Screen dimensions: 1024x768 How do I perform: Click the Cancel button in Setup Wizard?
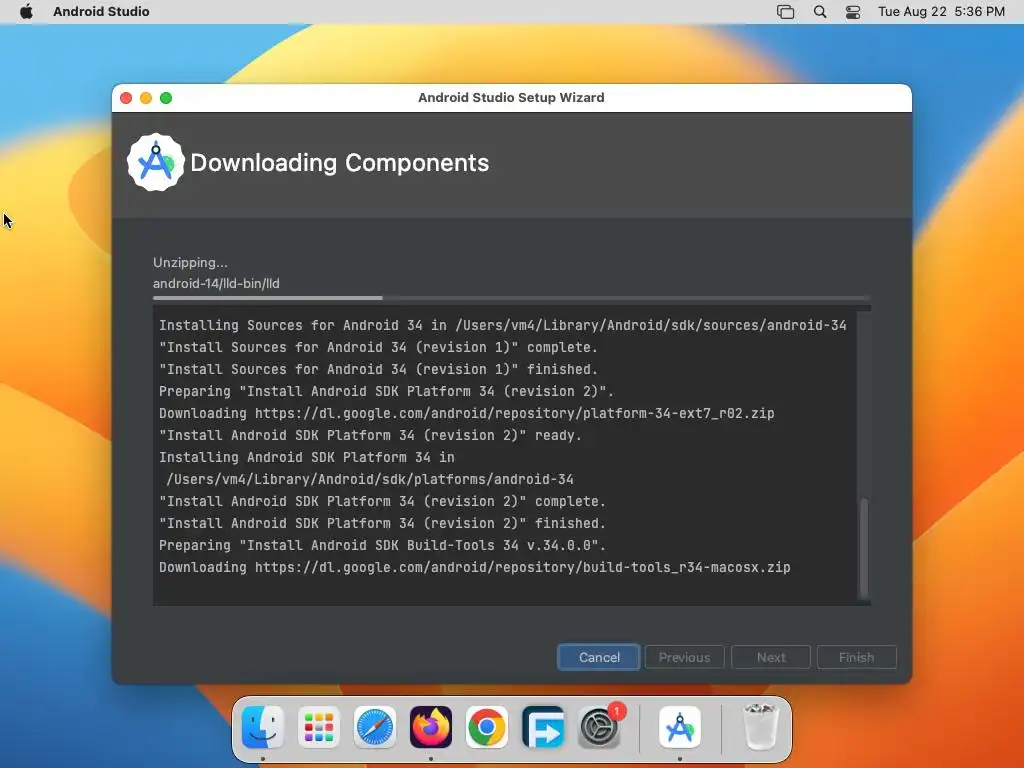point(598,657)
